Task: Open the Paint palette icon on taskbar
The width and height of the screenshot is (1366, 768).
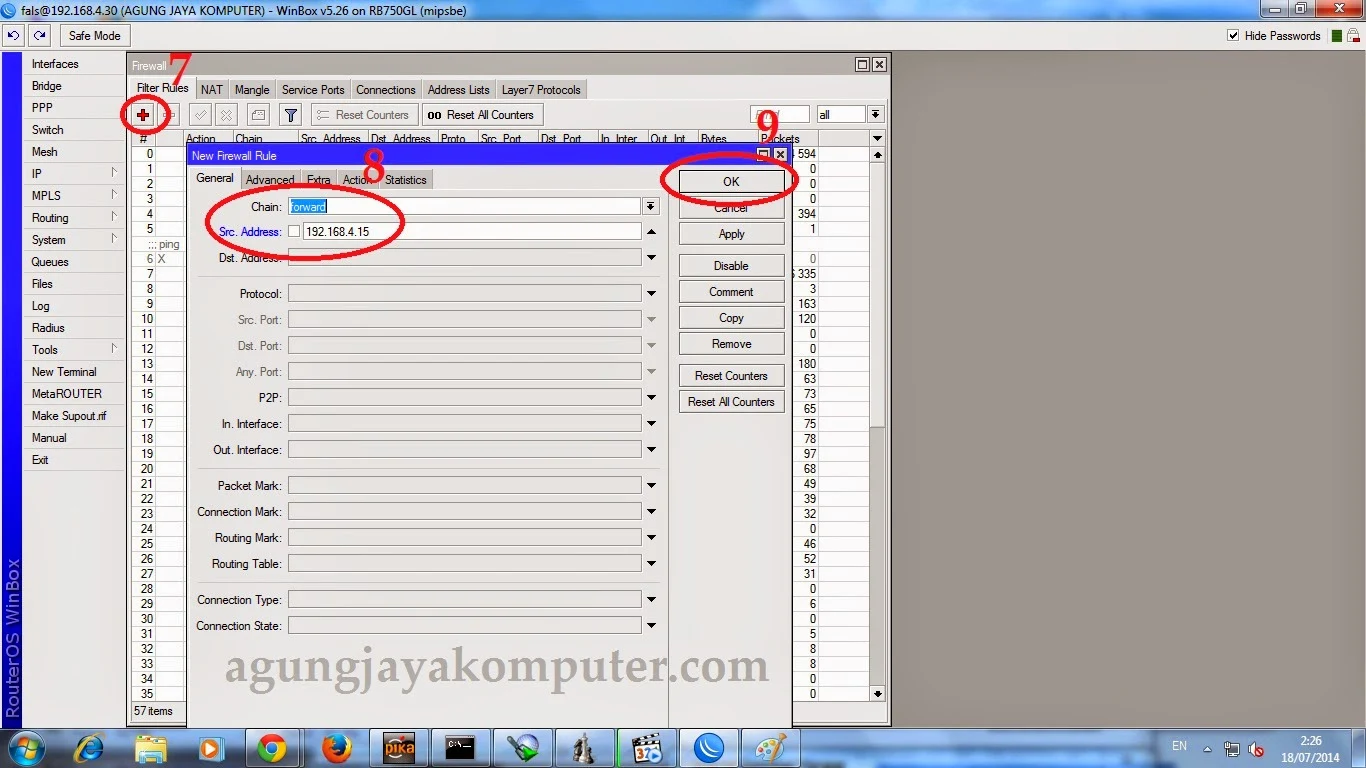Action: [770, 748]
